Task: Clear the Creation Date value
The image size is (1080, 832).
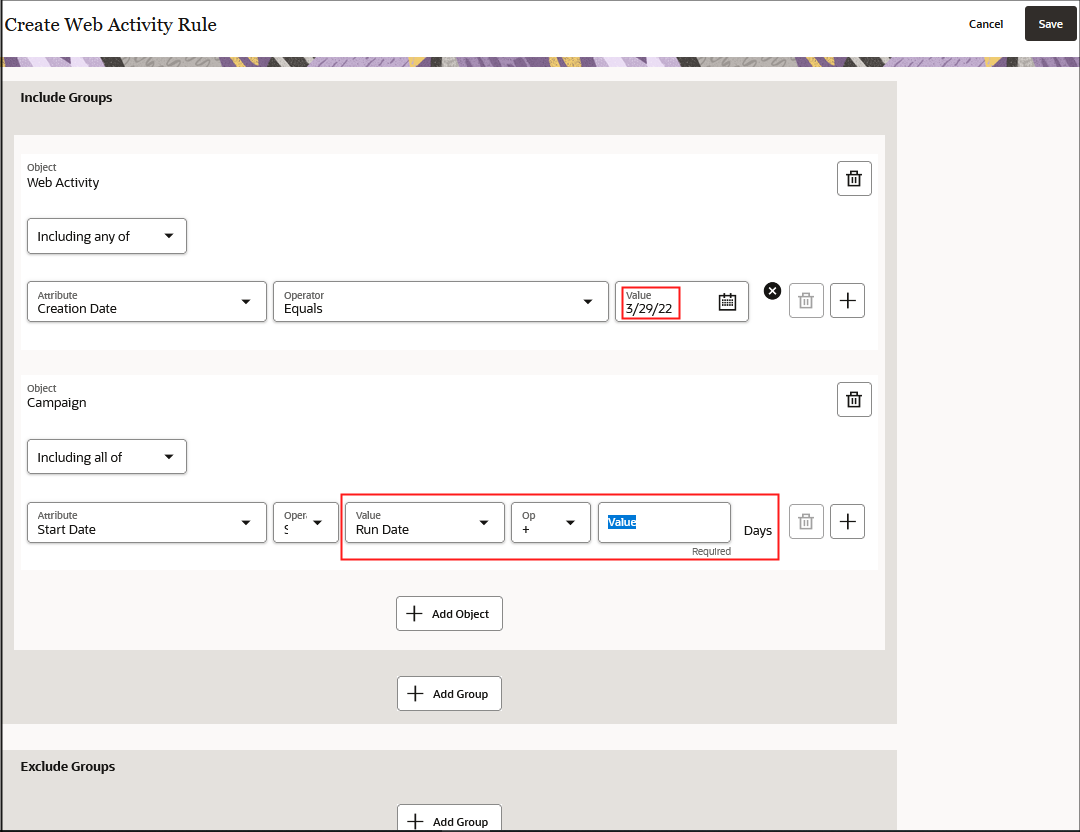Action: 773,291
